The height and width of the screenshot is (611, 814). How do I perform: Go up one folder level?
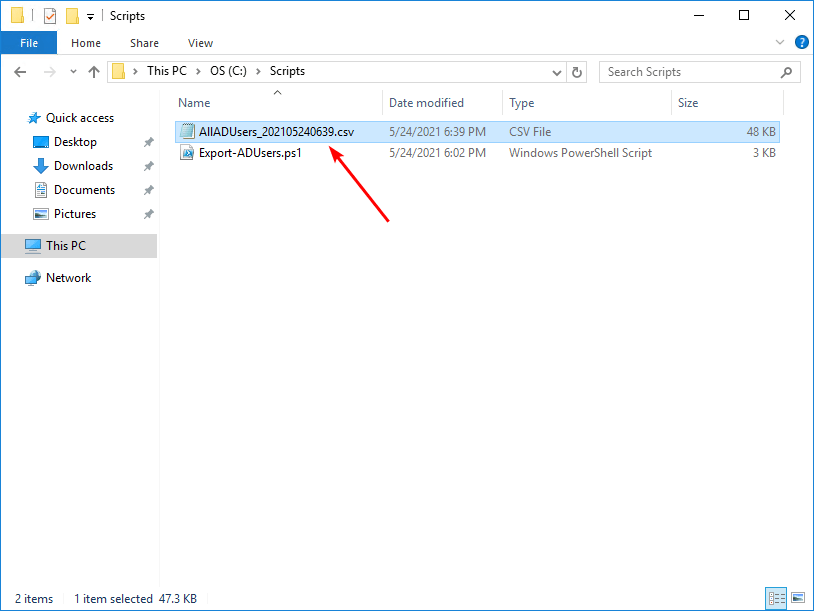93,72
